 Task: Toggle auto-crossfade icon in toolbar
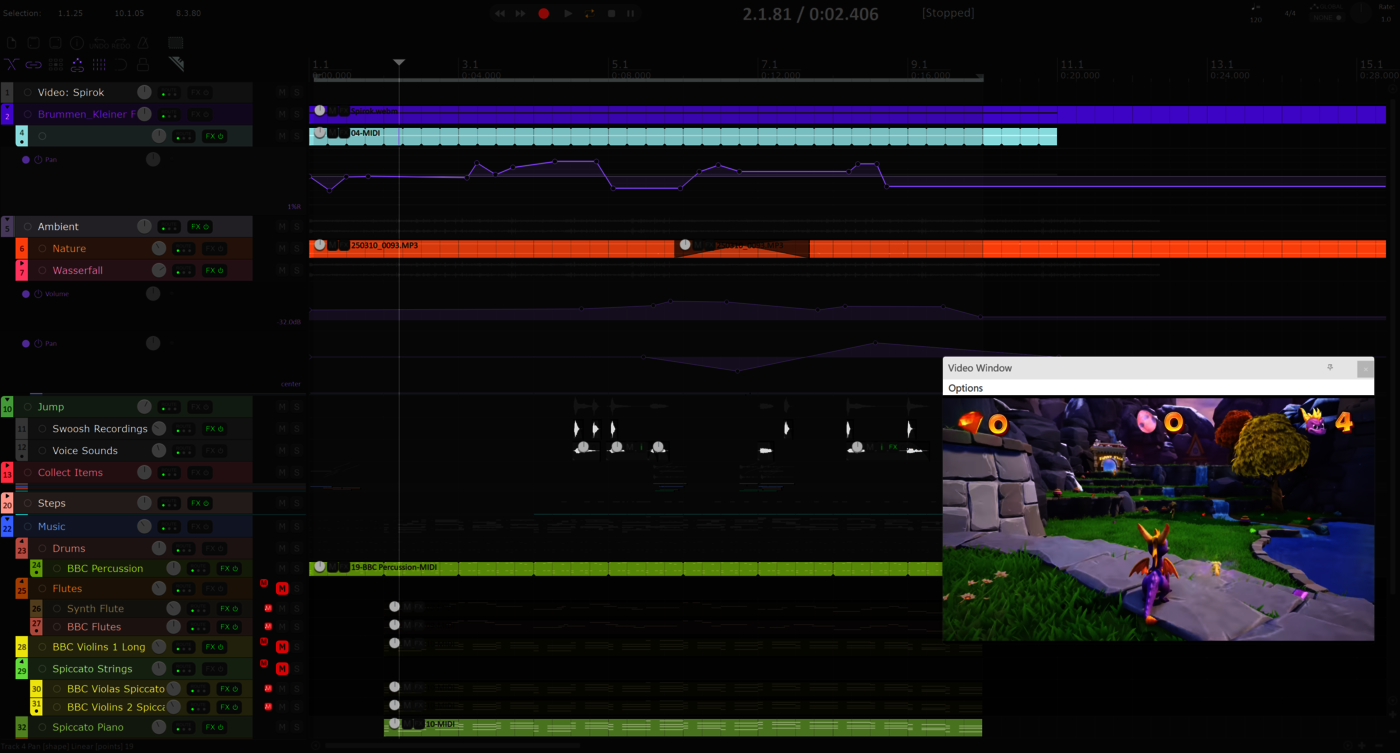pyautogui.click(x=12, y=64)
